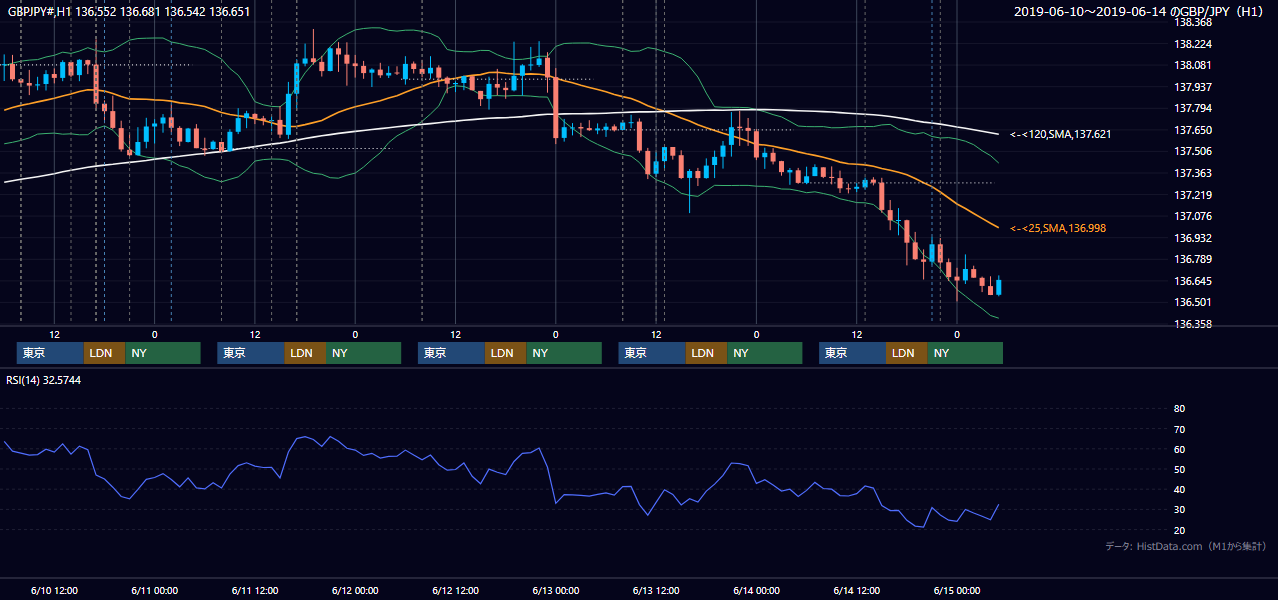Select the 6/12 12:00 date label
The height and width of the screenshot is (600, 1278).
click(456, 591)
